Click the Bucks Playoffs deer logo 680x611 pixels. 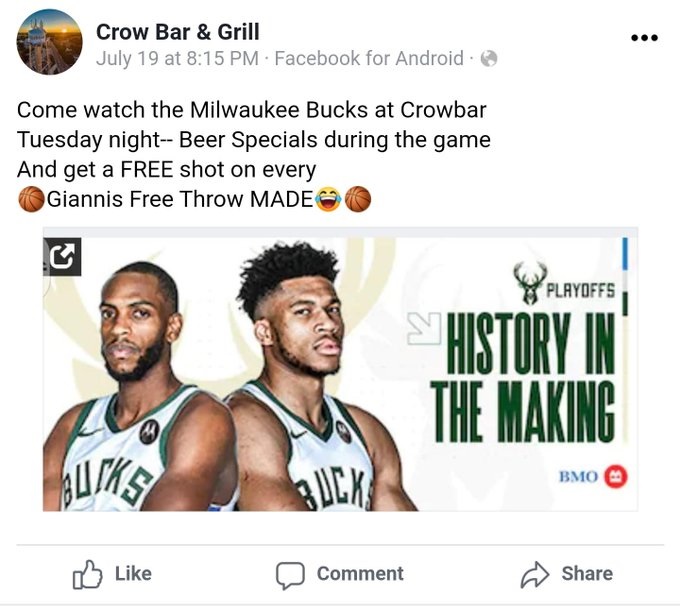(x=530, y=283)
